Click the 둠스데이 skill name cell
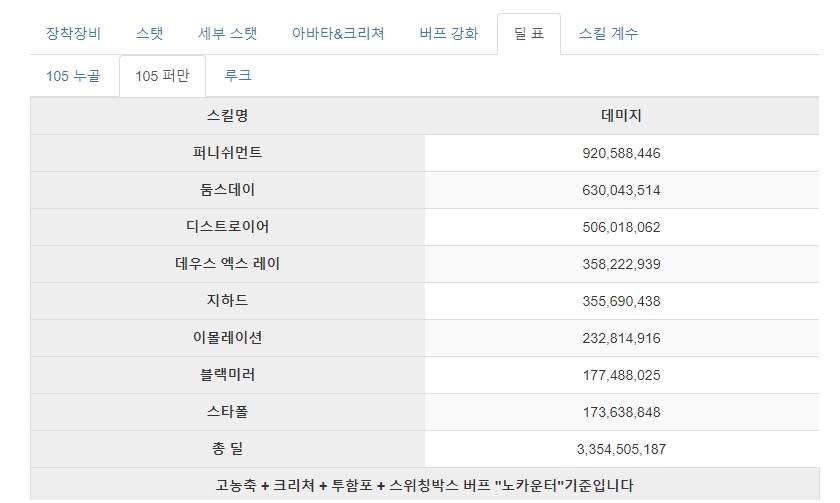The image size is (840, 503). coord(228,190)
